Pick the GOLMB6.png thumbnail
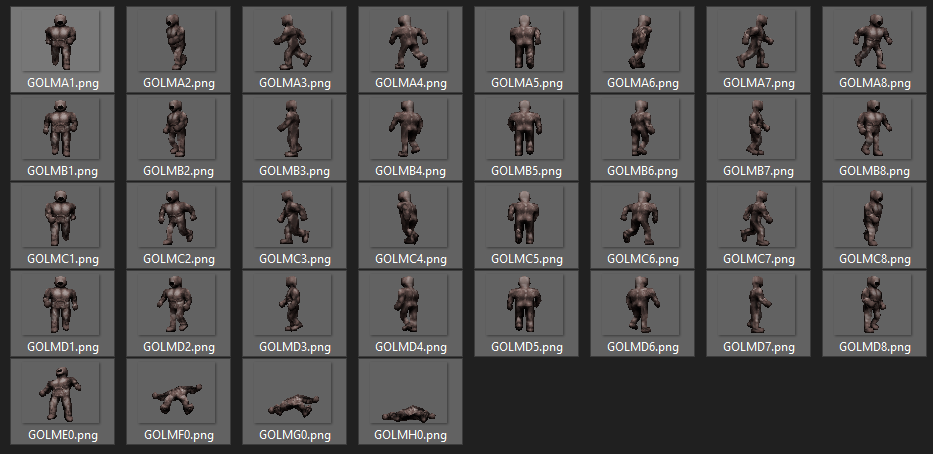This screenshot has height=454, width=933. click(x=641, y=129)
